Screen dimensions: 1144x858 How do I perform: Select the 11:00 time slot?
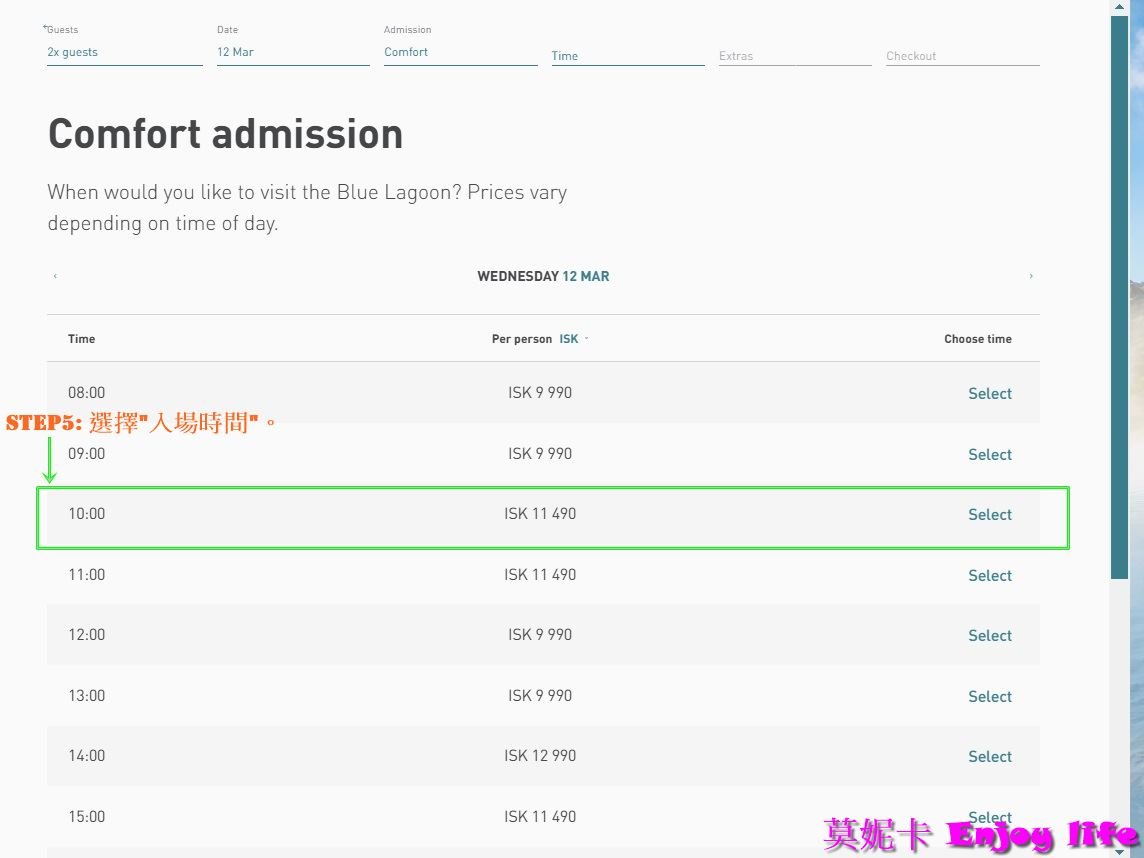[x=989, y=576]
